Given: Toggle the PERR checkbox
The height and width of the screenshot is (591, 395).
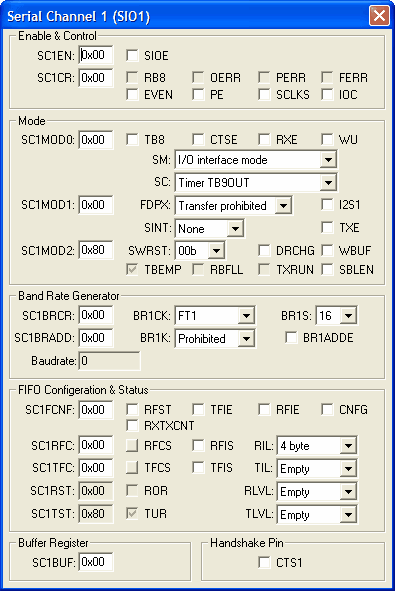Looking at the screenshot, I should tap(264, 78).
